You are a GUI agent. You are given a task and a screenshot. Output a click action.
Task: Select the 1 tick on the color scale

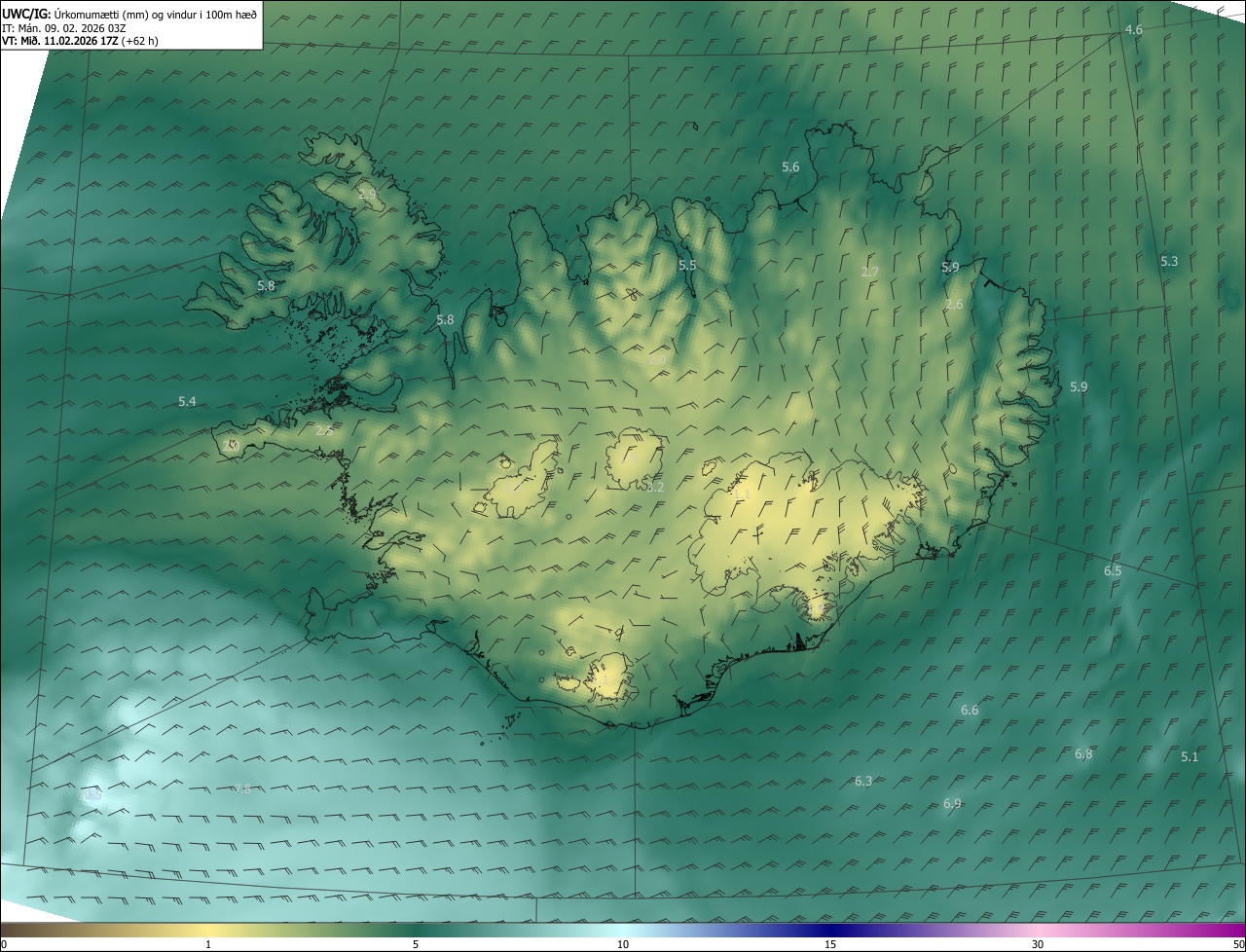click(208, 944)
